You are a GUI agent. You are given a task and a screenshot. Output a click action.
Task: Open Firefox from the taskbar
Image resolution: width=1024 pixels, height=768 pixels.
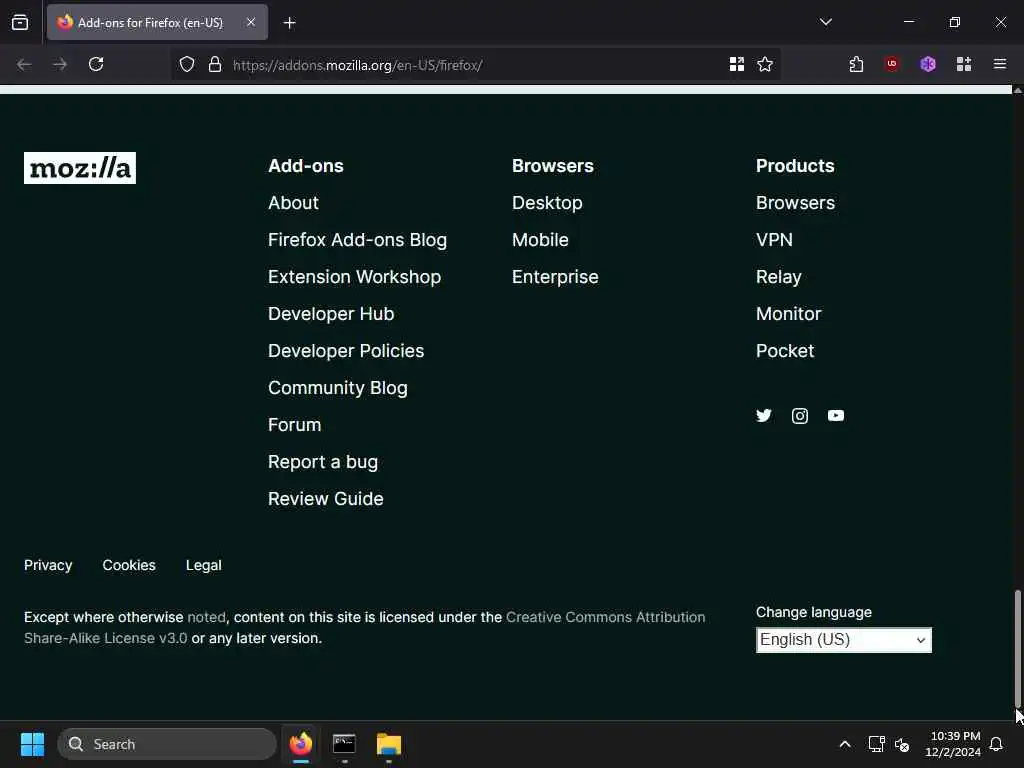coord(300,744)
